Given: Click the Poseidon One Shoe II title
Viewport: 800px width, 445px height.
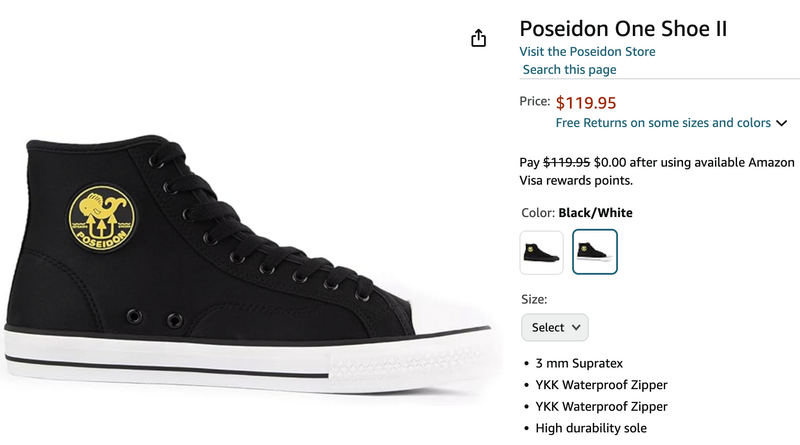Looking at the screenshot, I should [623, 29].
